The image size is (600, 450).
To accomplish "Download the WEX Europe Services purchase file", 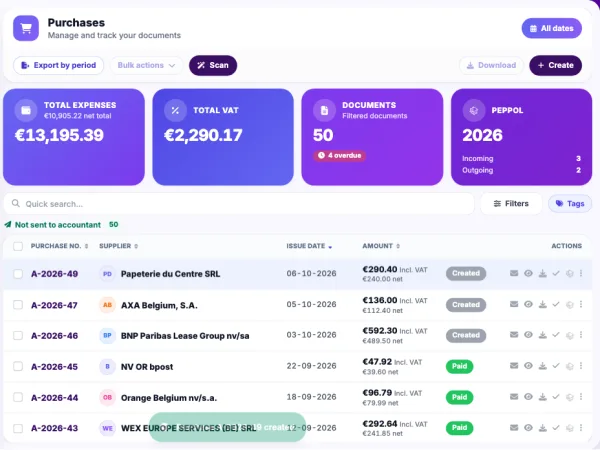I will pyautogui.click(x=543, y=427).
